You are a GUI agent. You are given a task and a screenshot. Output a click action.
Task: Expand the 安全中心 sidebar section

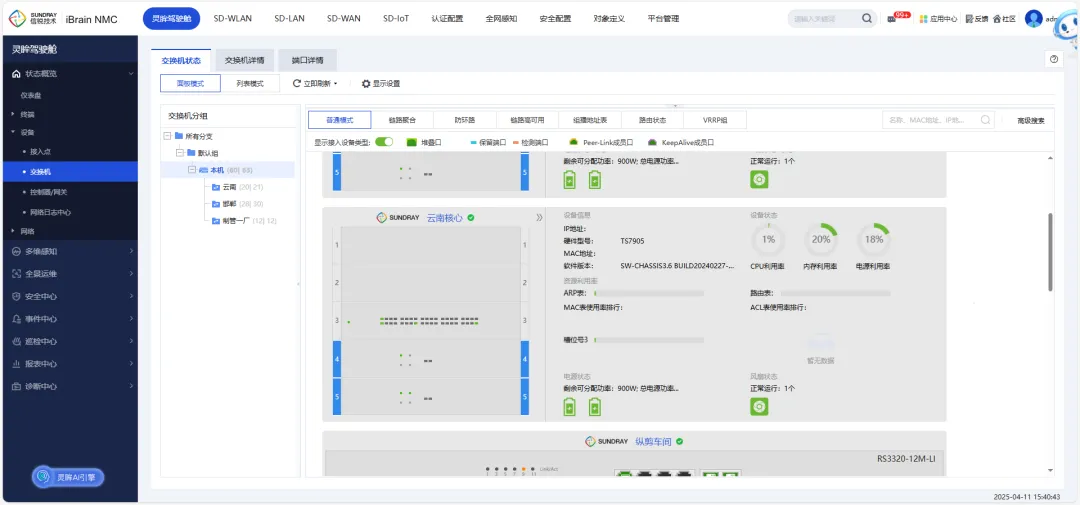click(x=68, y=296)
